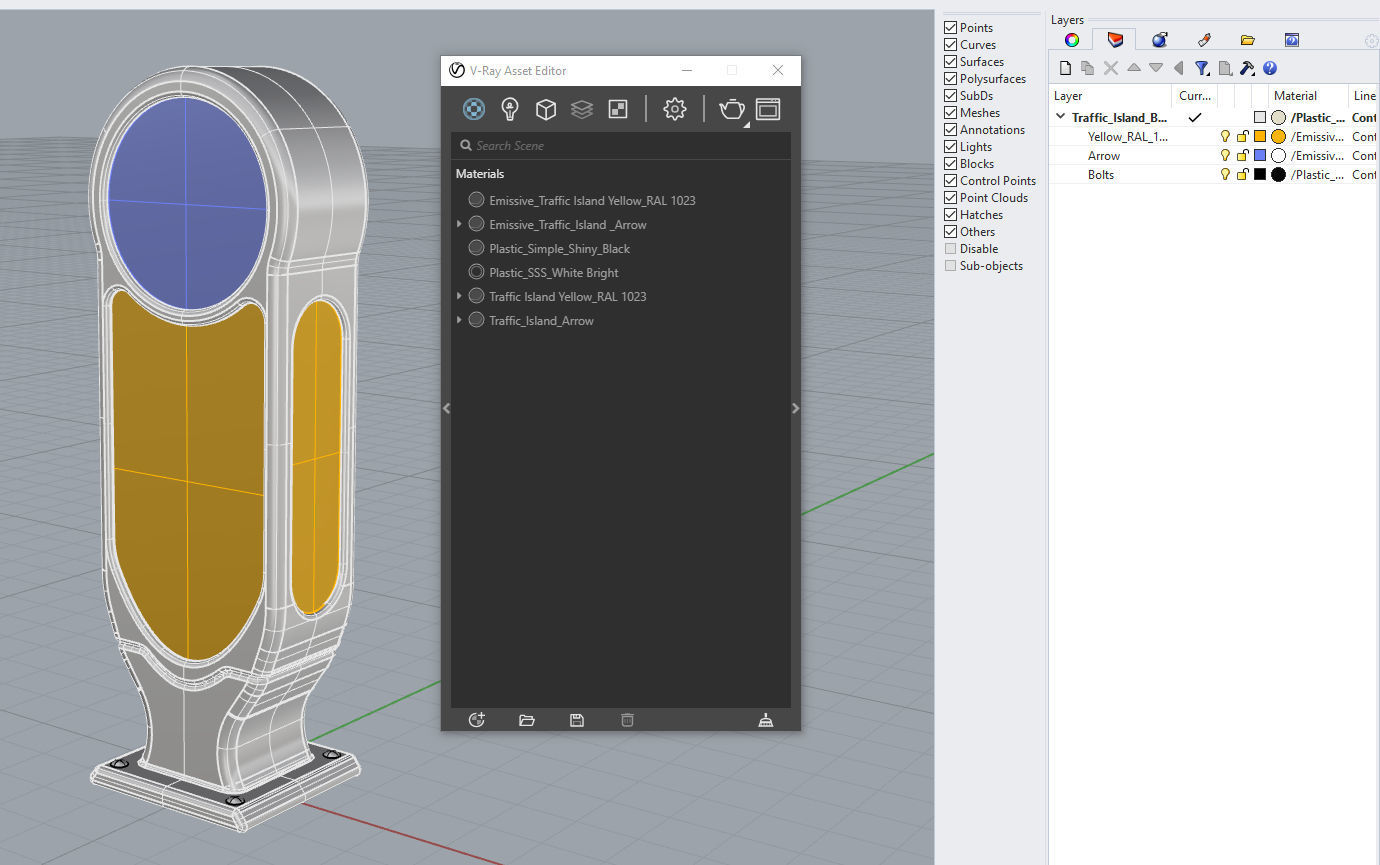This screenshot has width=1380, height=865.
Task: Click the Arrow layer blue color swatch
Action: 1260,156
